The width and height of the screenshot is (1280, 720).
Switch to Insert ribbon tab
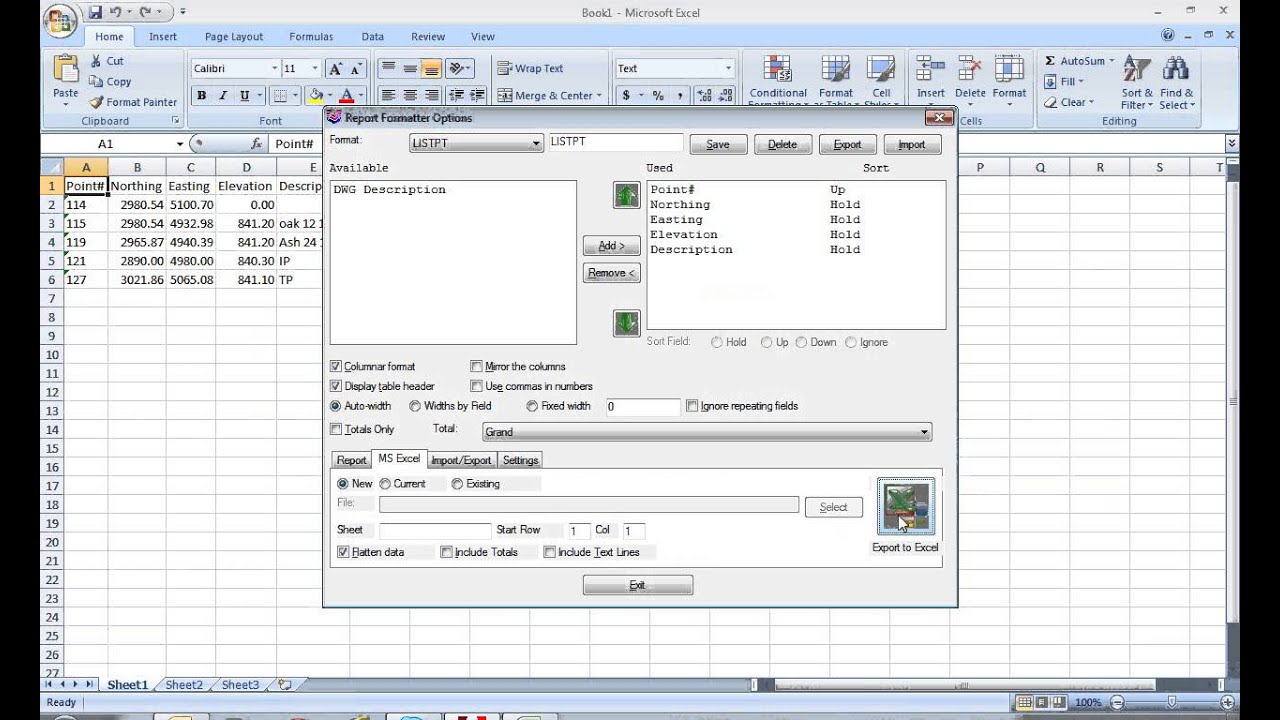coord(163,36)
